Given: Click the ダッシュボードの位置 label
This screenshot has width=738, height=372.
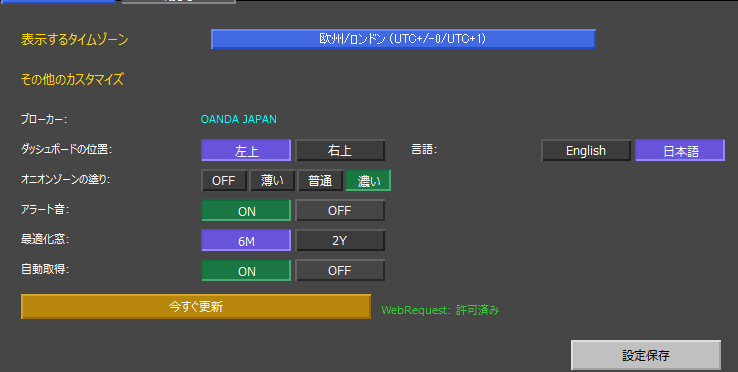Looking at the screenshot, I should pos(66,149).
